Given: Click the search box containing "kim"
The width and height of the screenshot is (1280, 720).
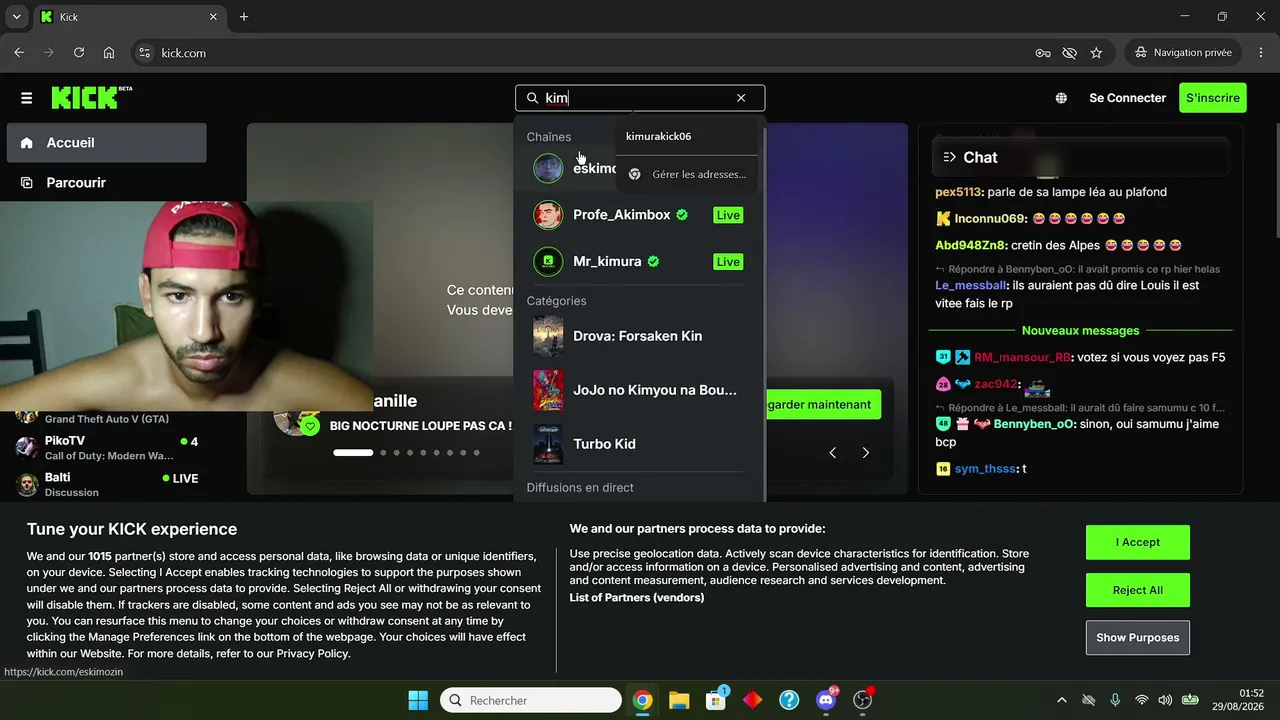Looking at the screenshot, I should 640,98.
